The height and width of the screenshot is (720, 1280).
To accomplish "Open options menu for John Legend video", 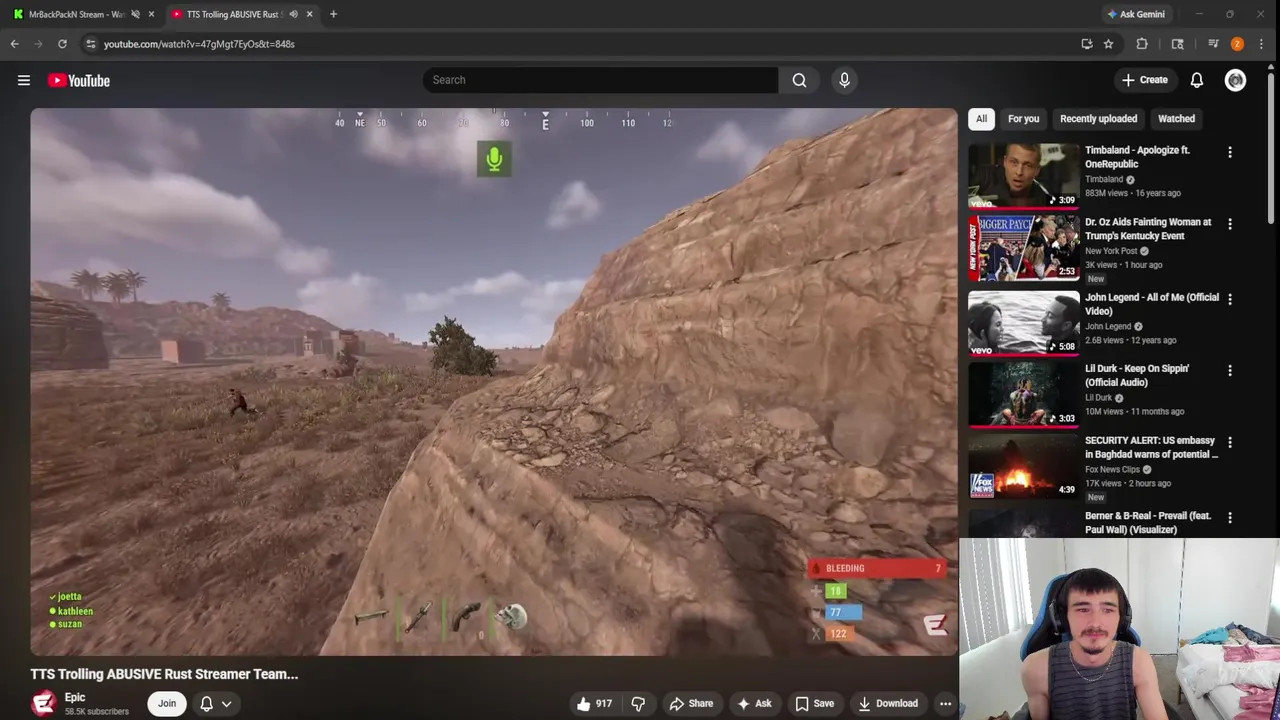I will (1230, 299).
